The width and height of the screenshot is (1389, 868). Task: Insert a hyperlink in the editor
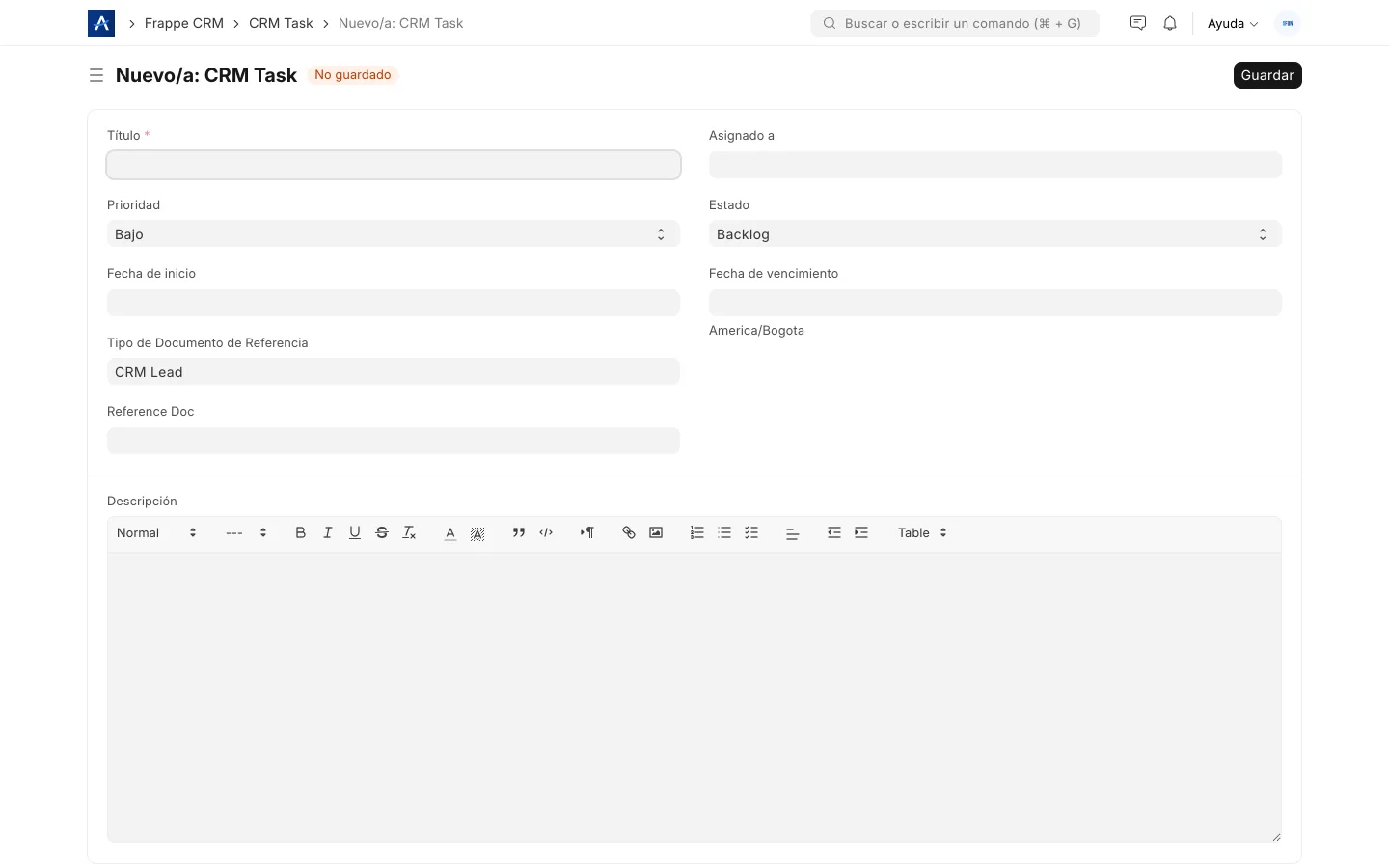coord(629,532)
